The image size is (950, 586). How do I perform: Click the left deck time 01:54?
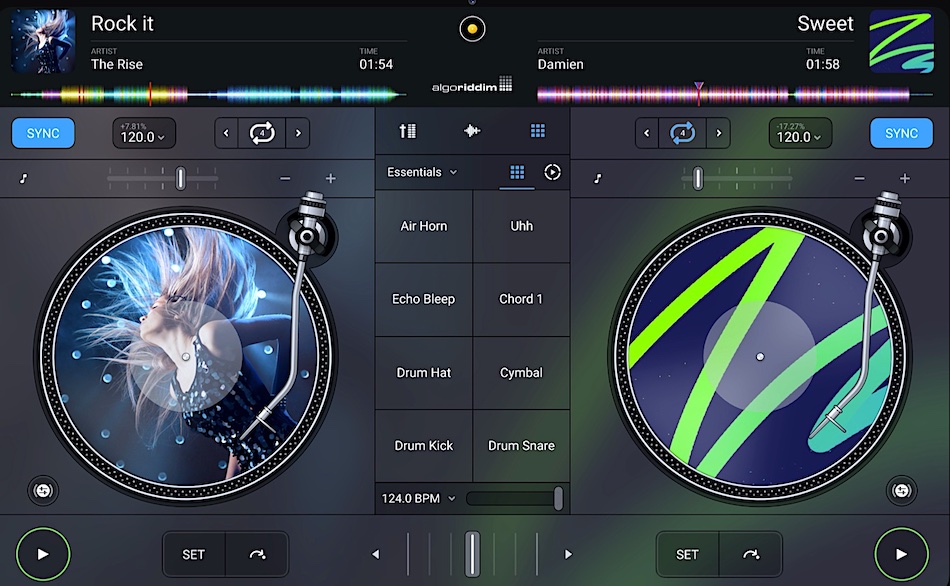(376, 64)
